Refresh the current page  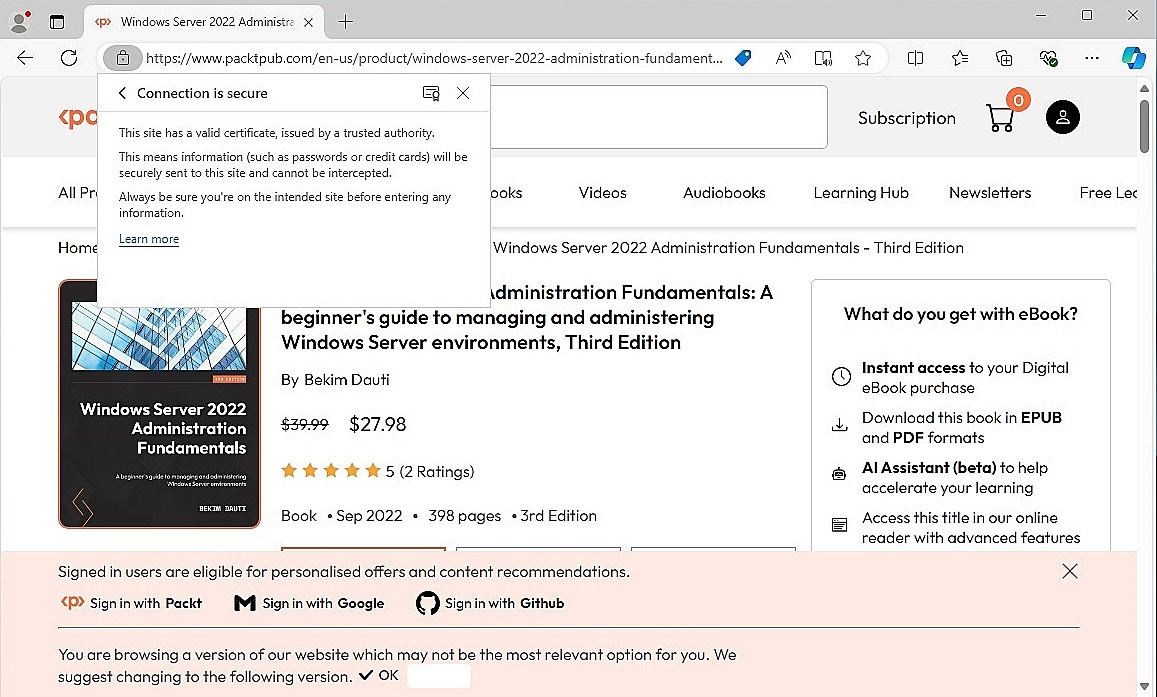69,58
